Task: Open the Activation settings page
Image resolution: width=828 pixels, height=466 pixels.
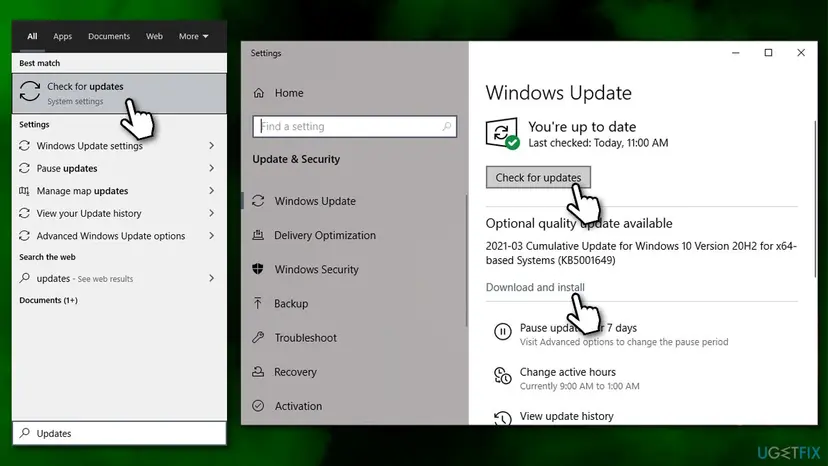Action: tap(298, 406)
